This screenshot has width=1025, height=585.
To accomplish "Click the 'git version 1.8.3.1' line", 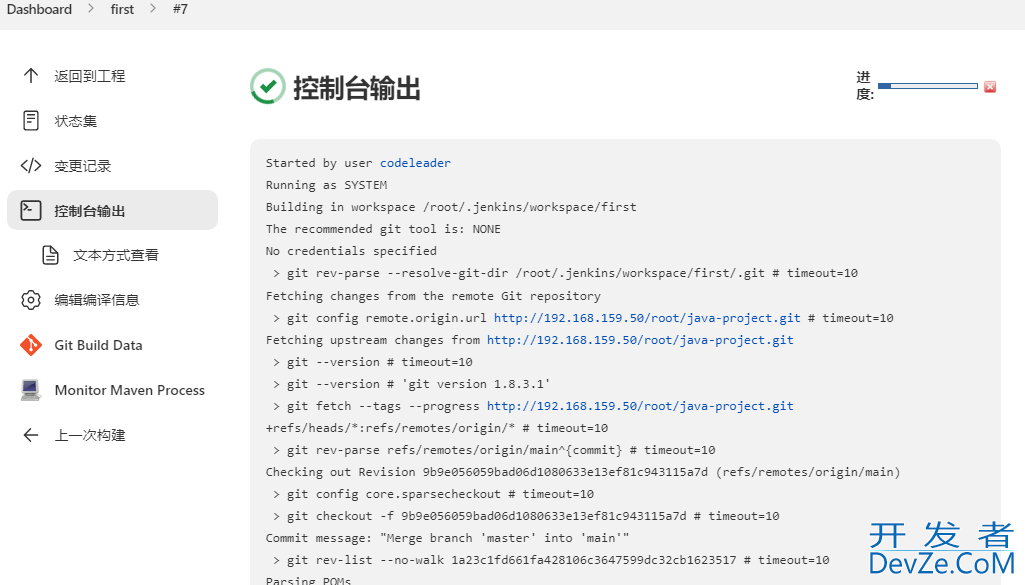I will [x=412, y=384].
